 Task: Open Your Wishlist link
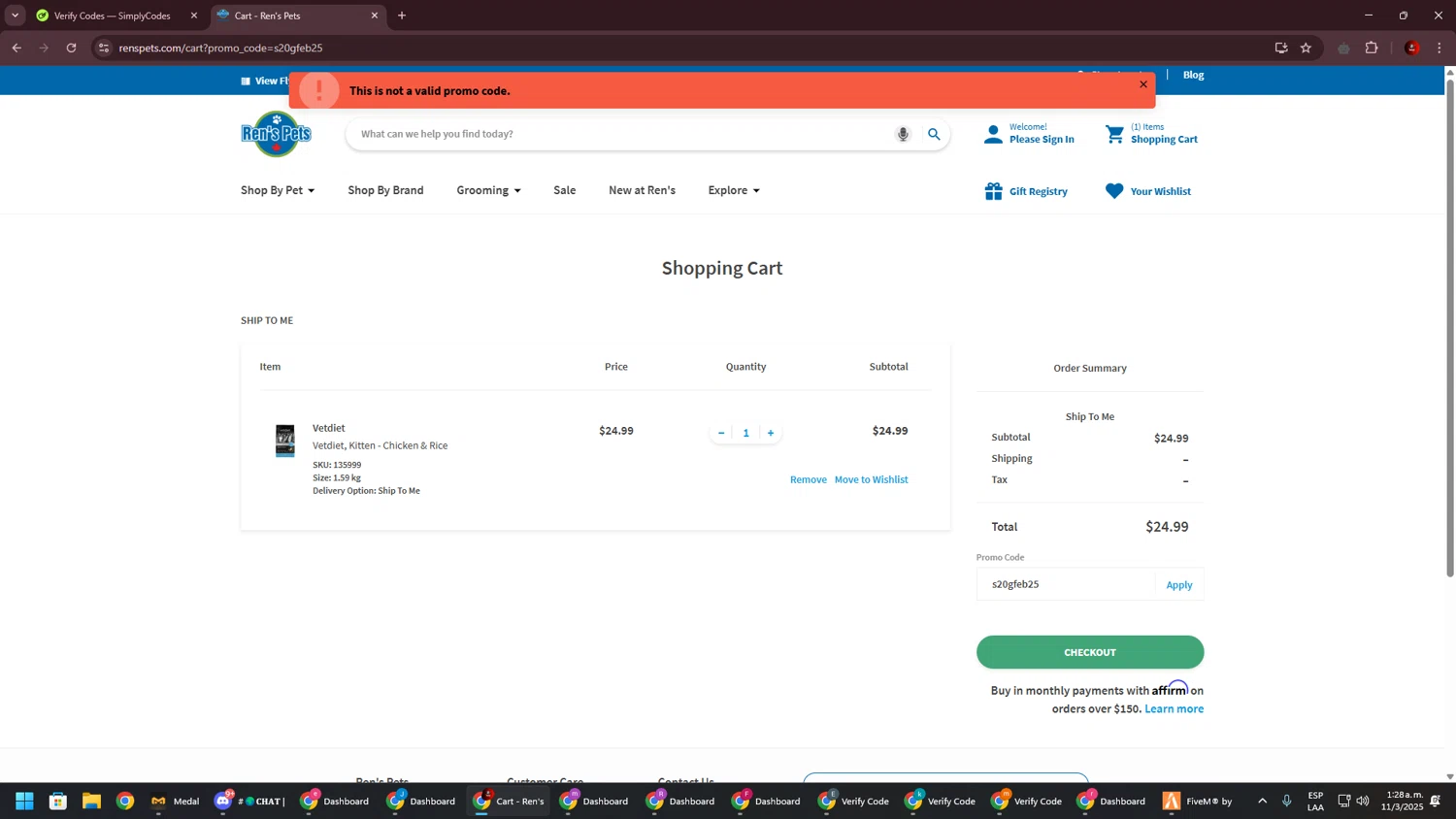coord(1160,191)
